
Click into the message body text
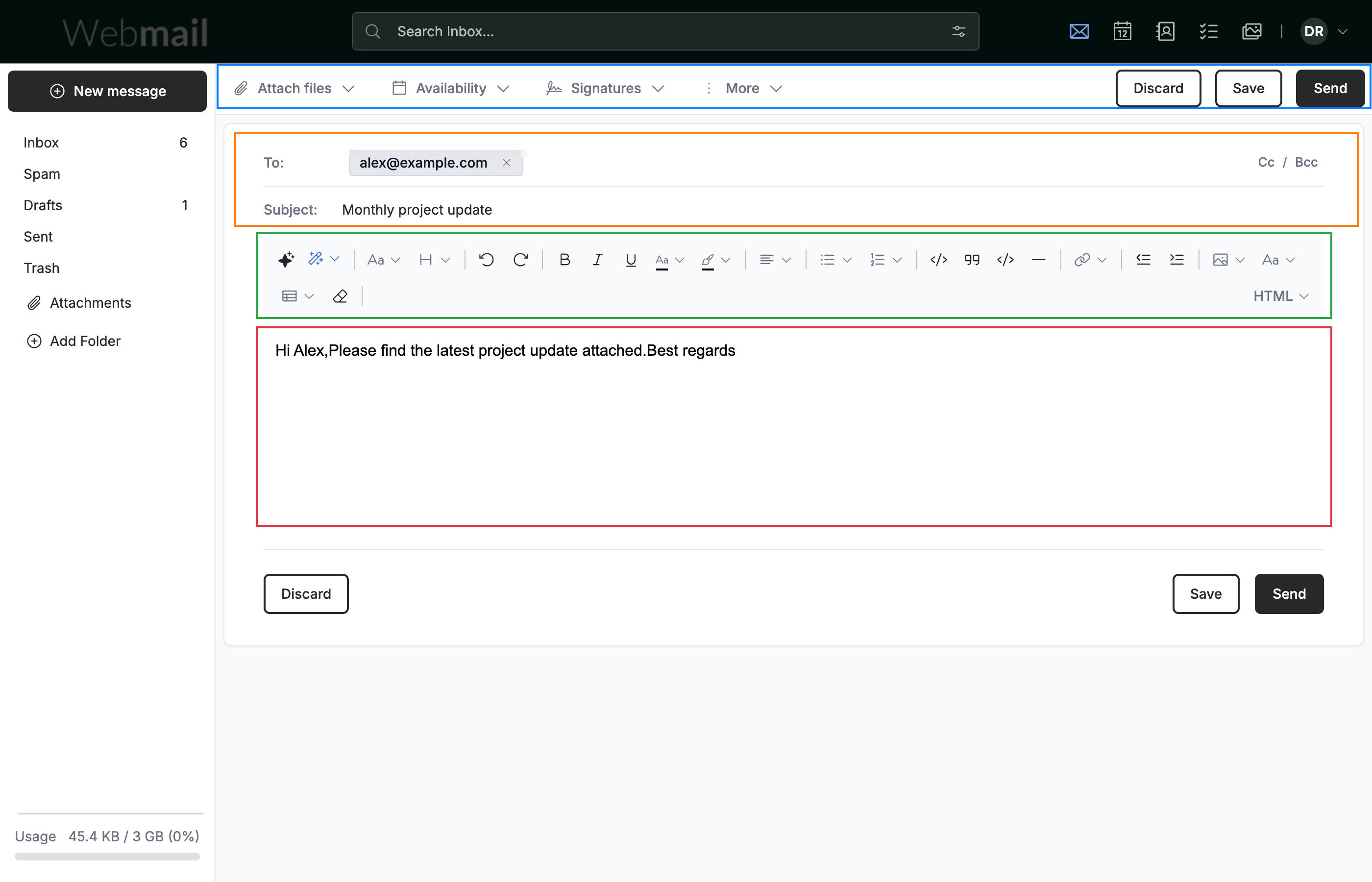pos(505,350)
